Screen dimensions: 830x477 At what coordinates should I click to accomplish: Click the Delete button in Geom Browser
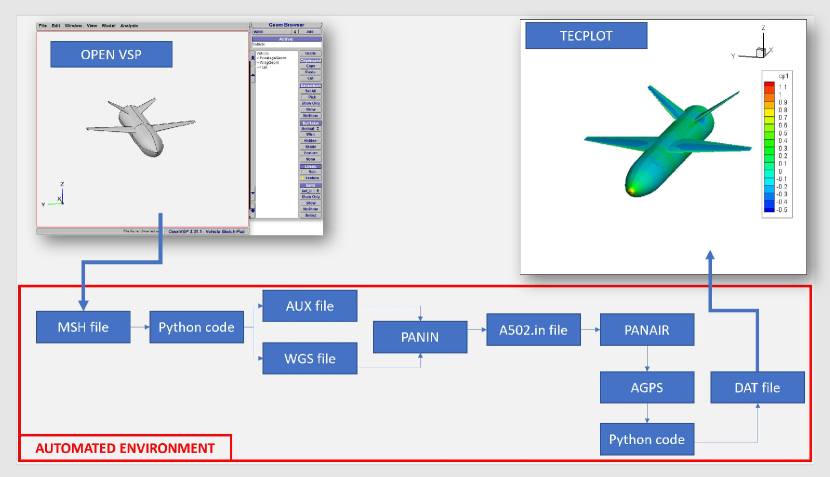(310, 53)
